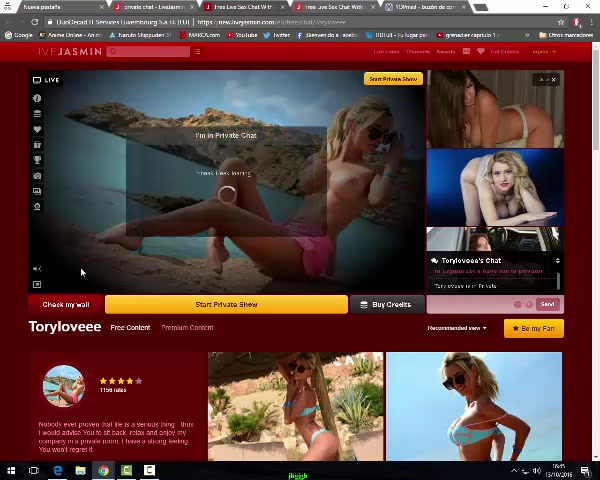Viewport: 600px width, 480px height.
Task: Click the heart favorite icon in sidebar
Action: click(x=37, y=129)
